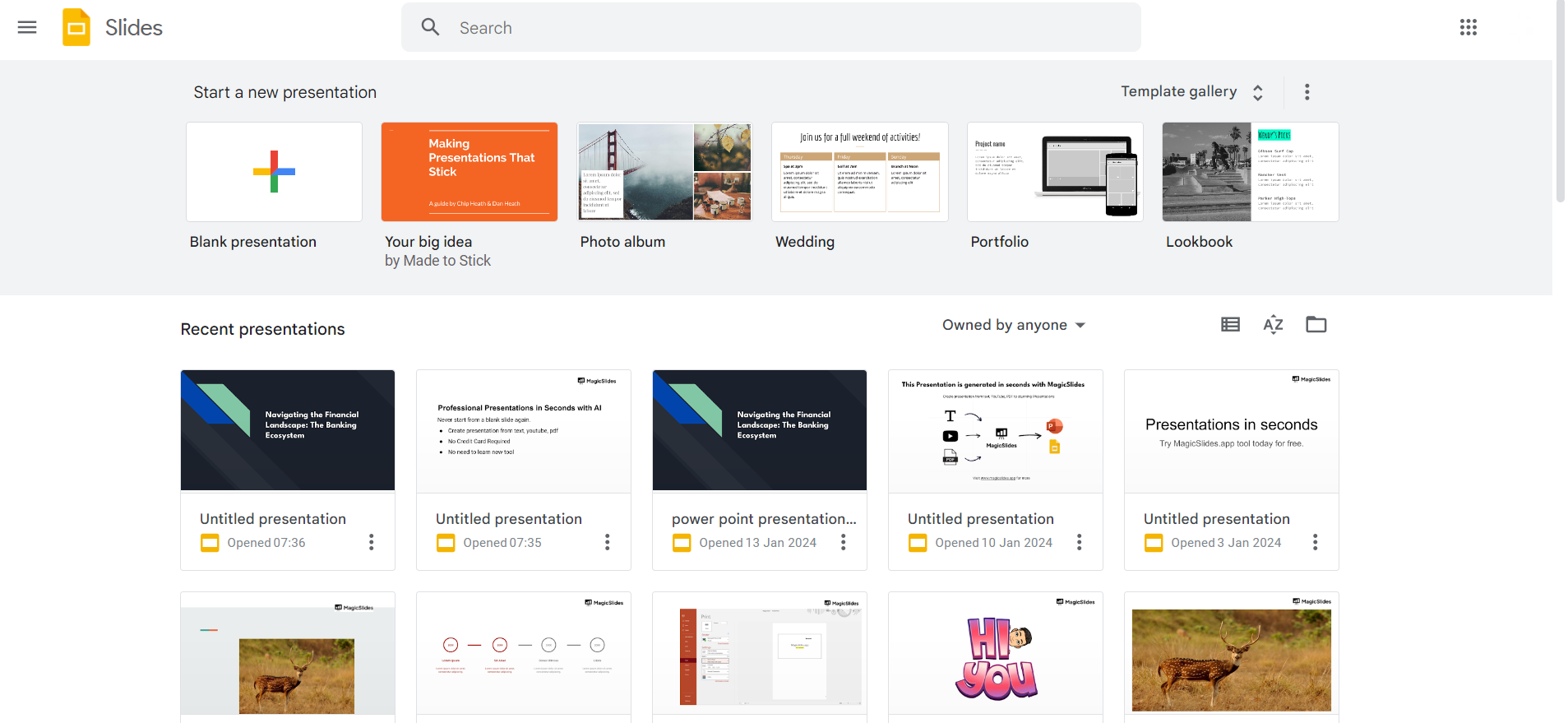The height and width of the screenshot is (723, 1568).
Task: Focus the Search input field
Action: (771, 27)
